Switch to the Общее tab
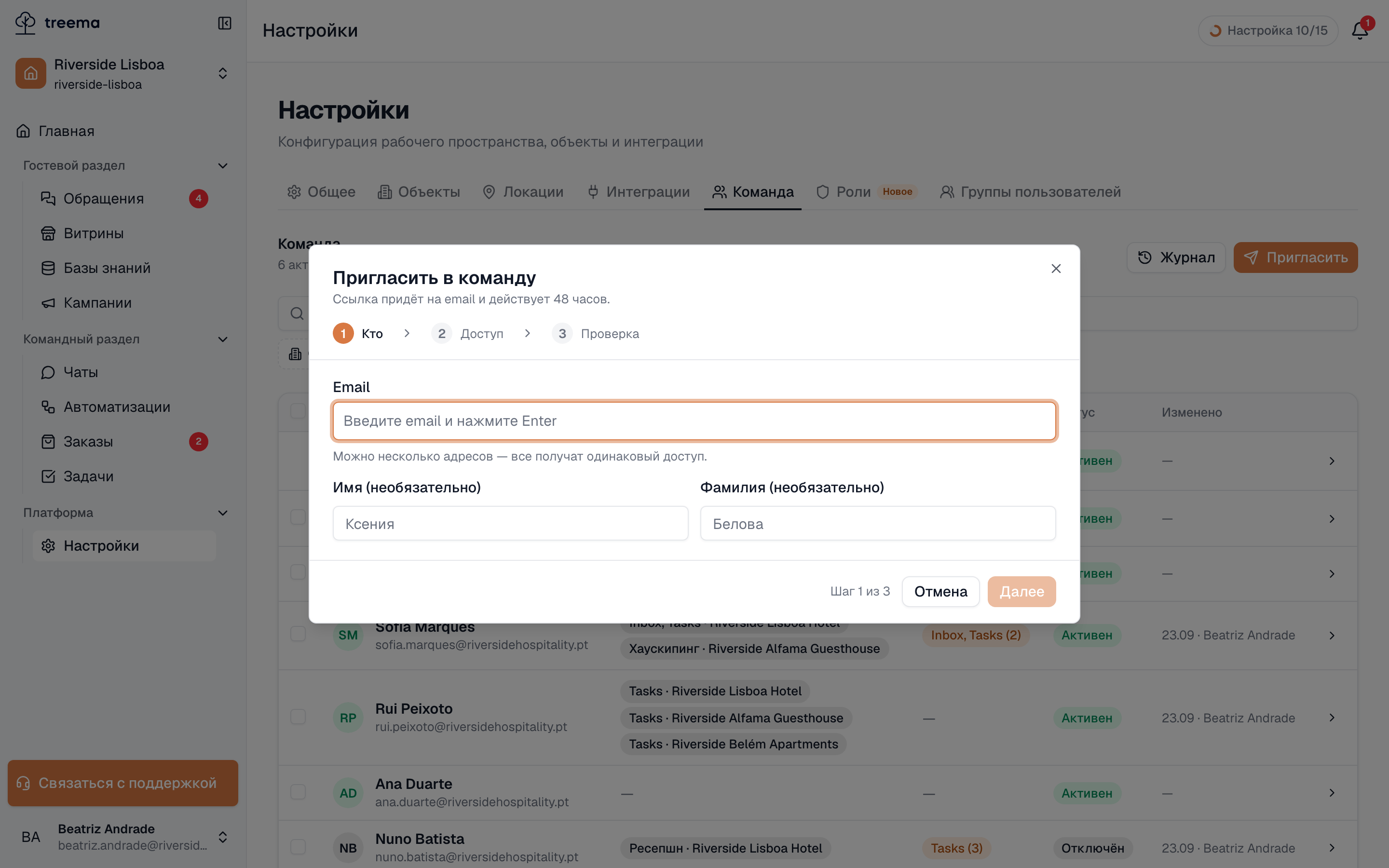 click(x=321, y=192)
